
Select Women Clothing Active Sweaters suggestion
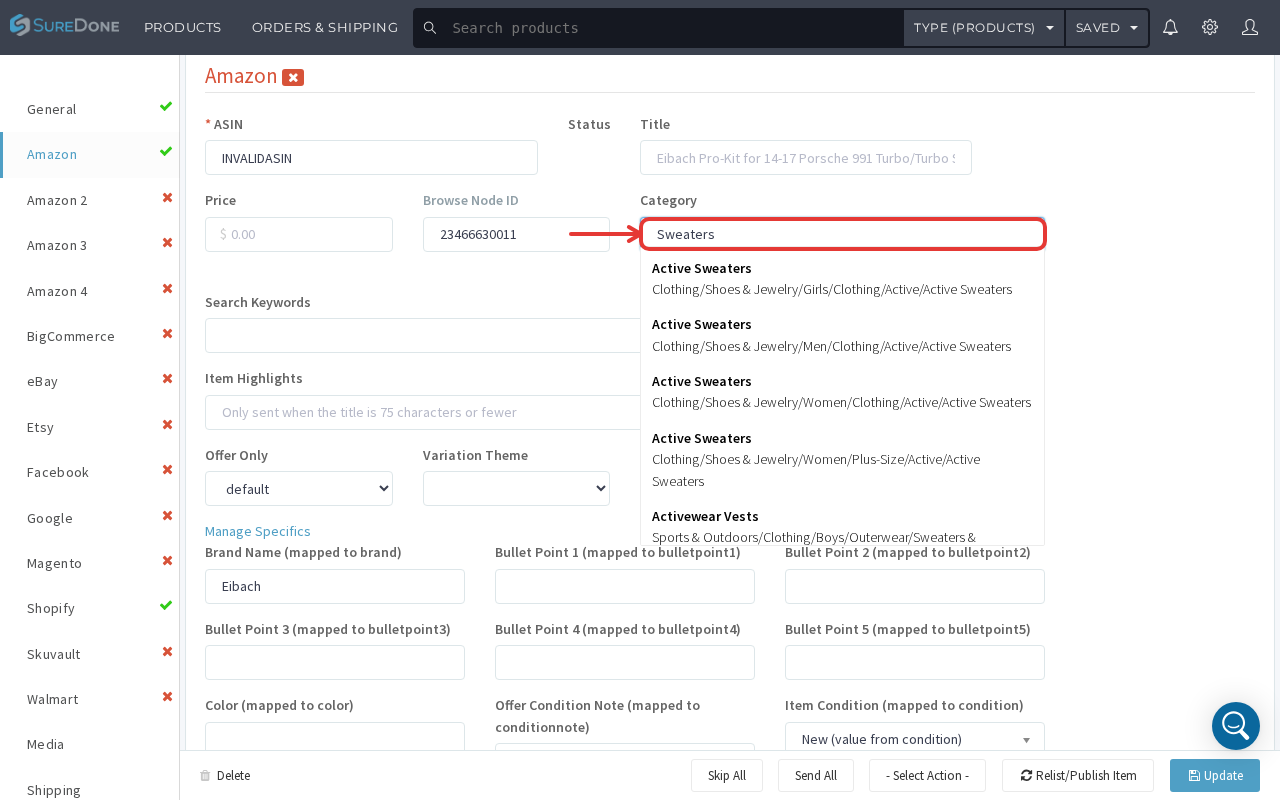tap(842, 392)
